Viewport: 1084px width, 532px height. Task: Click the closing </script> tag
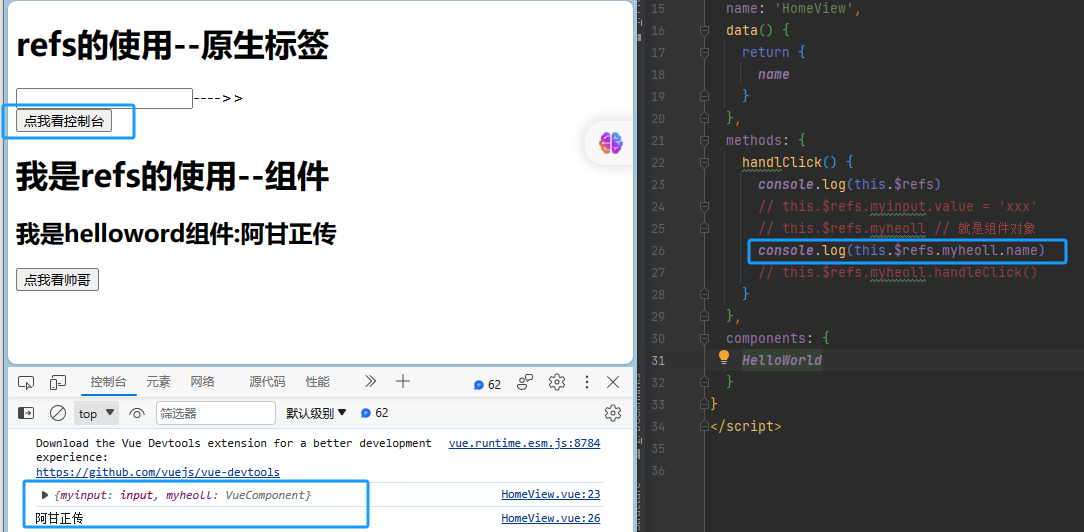746,426
